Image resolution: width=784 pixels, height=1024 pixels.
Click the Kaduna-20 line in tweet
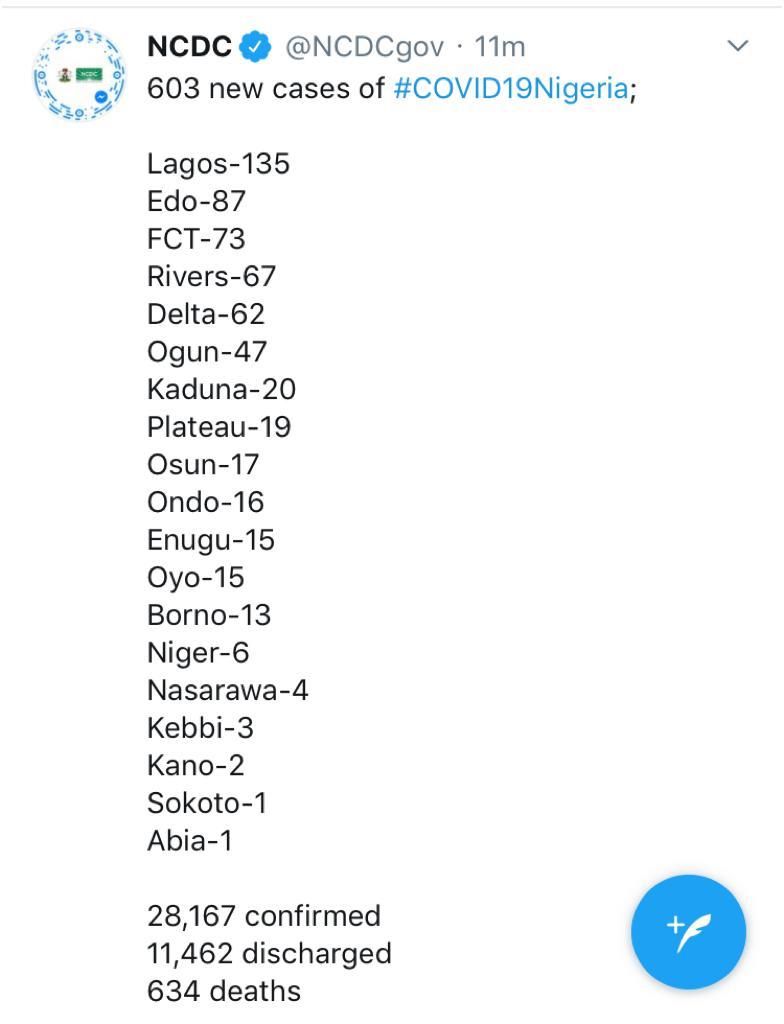[x=221, y=389]
